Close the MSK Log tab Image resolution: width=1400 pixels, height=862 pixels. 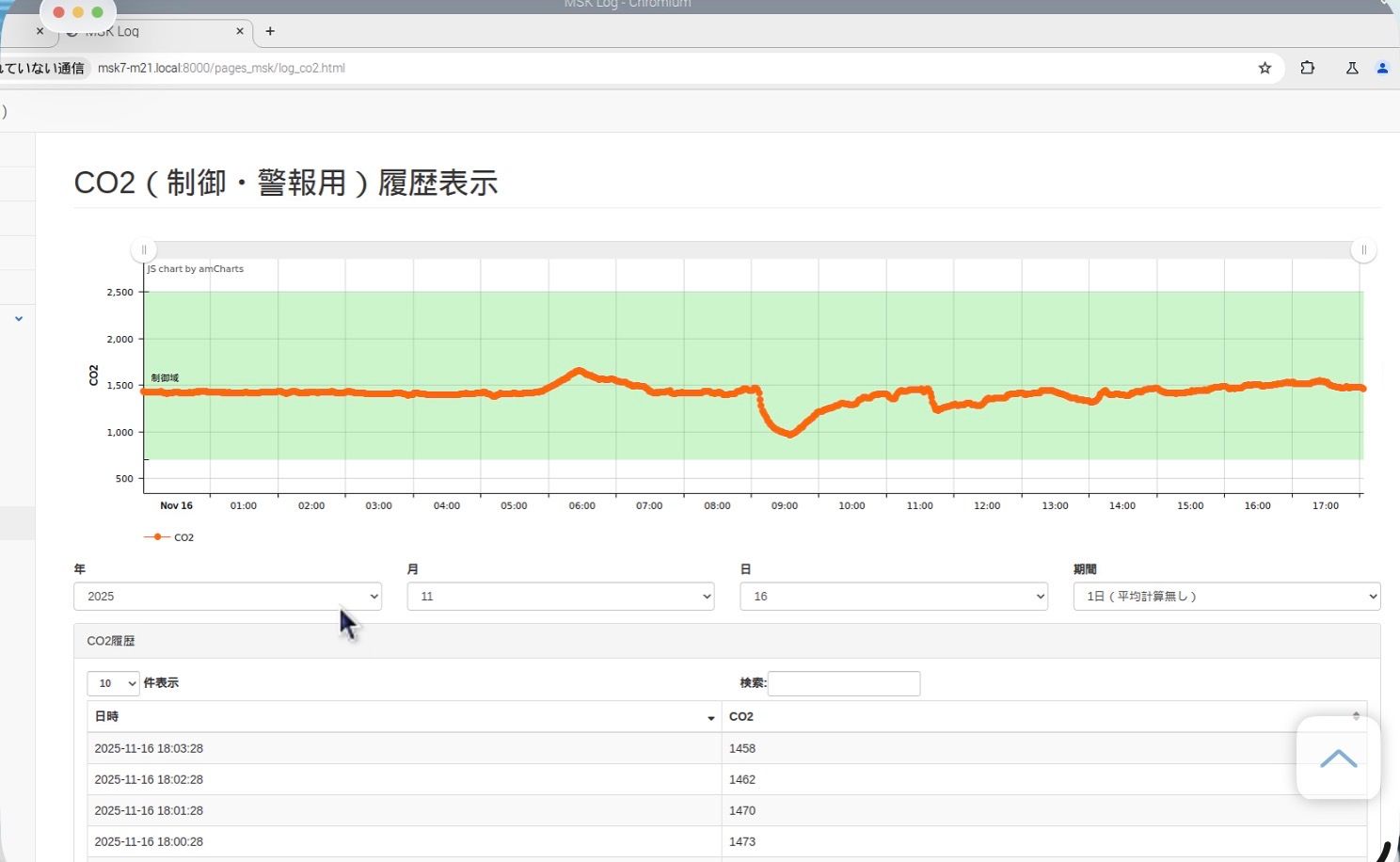point(239,31)
